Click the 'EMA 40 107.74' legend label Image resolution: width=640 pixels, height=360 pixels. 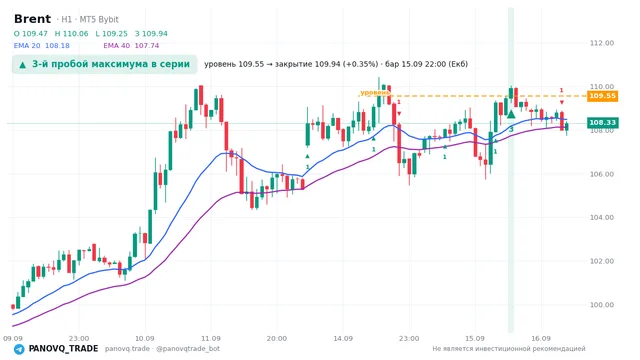(x=131, y=46)
